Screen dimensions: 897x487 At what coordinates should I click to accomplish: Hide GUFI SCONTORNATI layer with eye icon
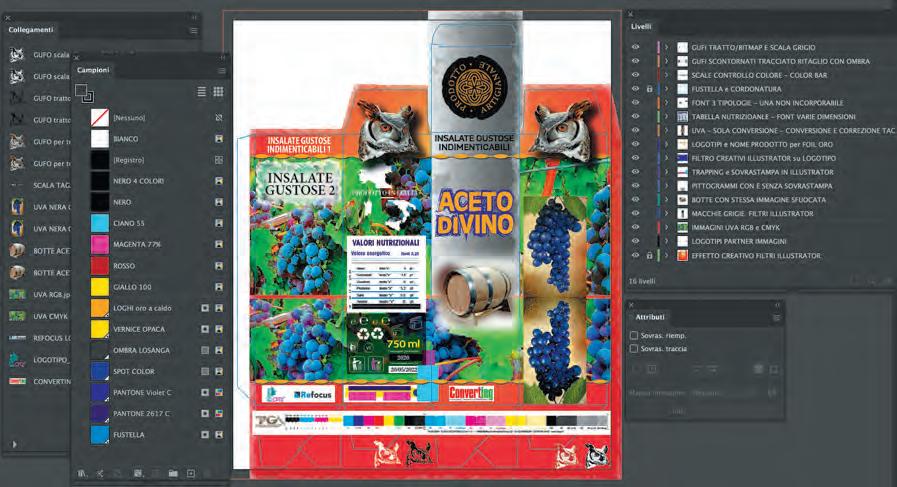click(636, 61)
